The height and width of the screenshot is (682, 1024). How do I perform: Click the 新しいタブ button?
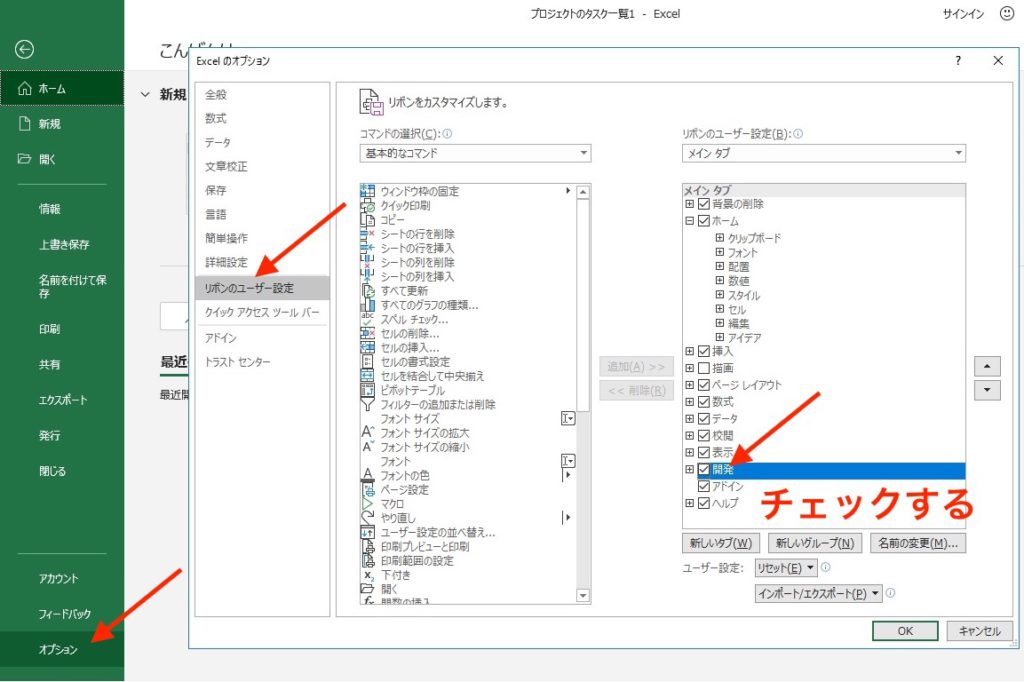click(x=721, y=543)
